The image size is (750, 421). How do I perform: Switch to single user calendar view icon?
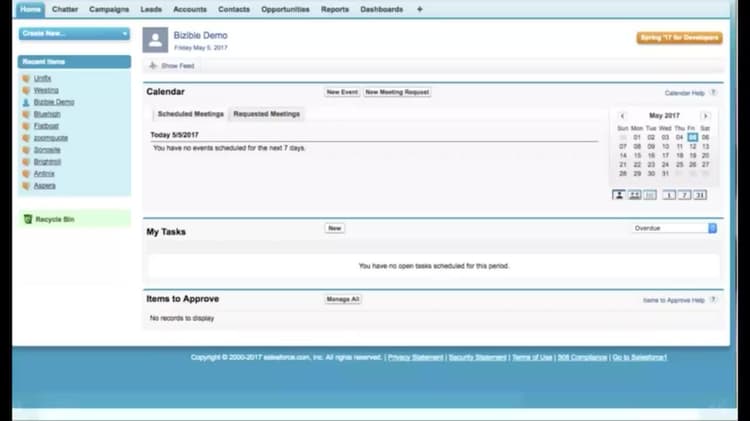(x=619, y=195)
